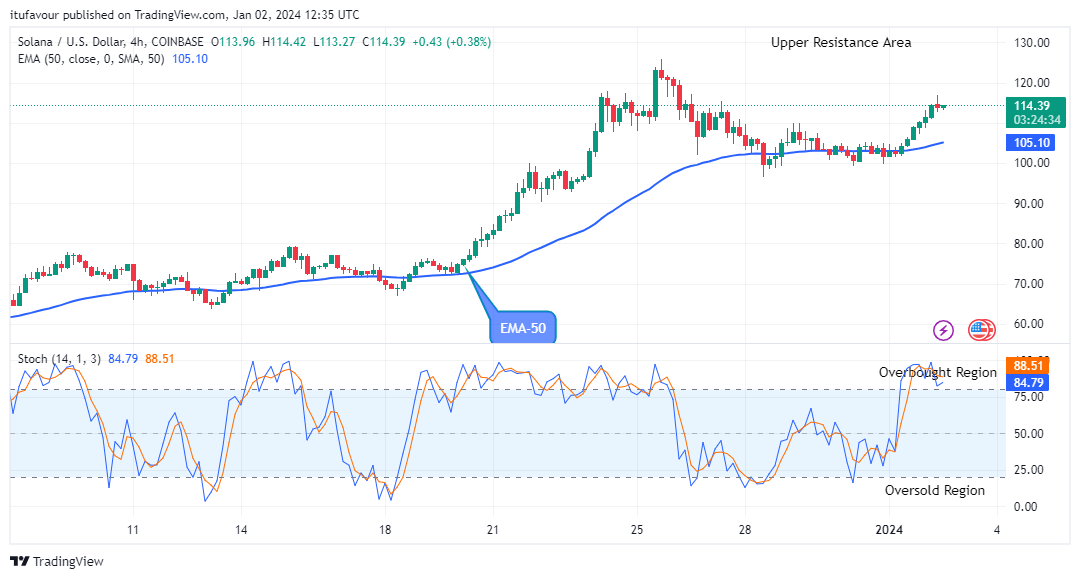Click the 90.00 price axis label

pos(1029,204)
